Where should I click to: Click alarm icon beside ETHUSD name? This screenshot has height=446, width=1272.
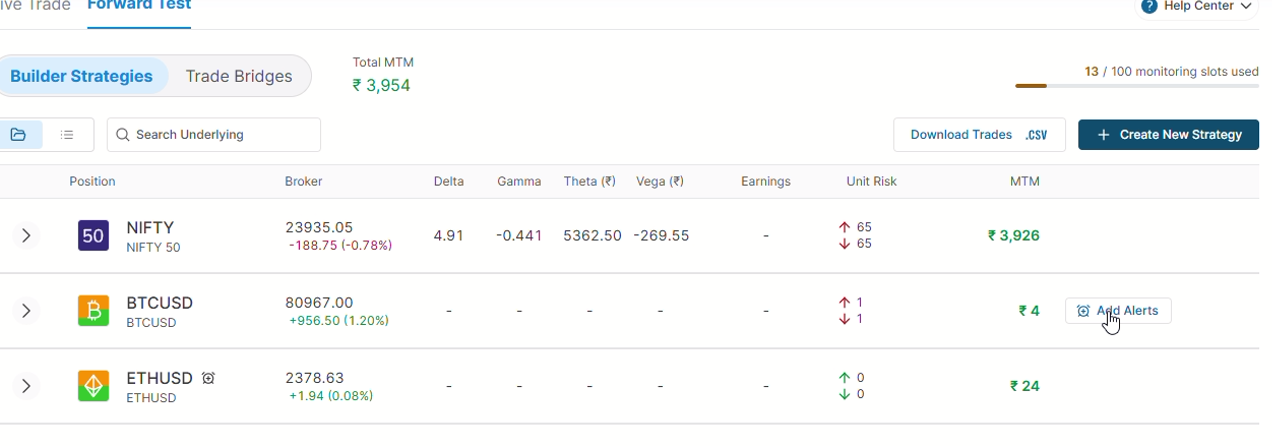click(208, 378)
